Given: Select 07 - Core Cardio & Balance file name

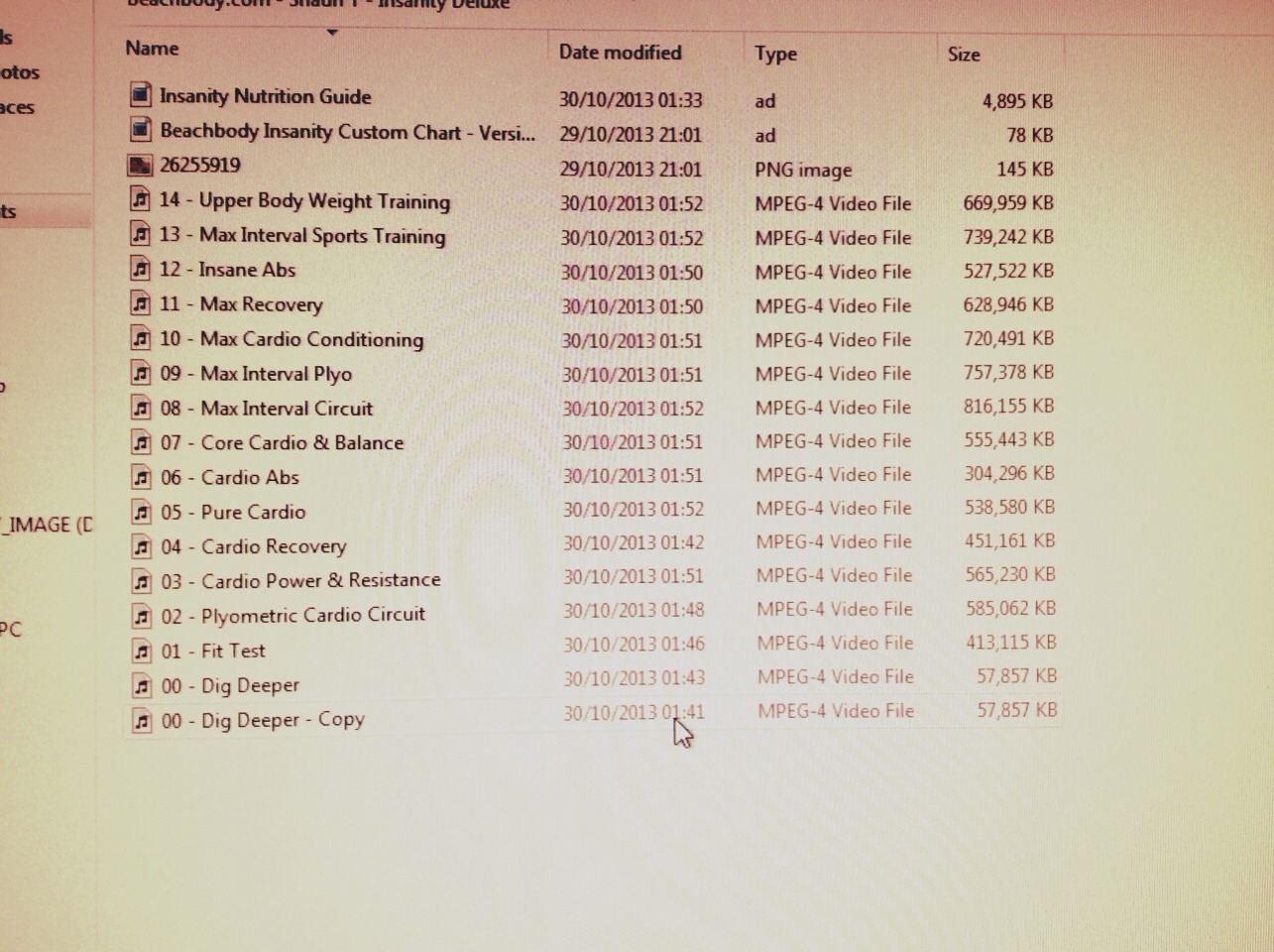Looking at the screenshot, I should (x=282, y=442).
